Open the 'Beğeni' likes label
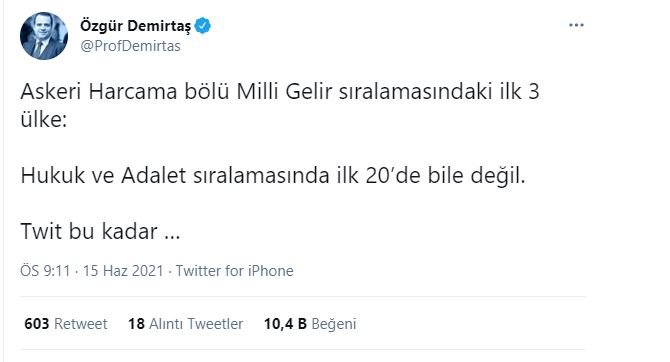Image resolution: width=670 pixels, height=362 pixels. [334, 324]
